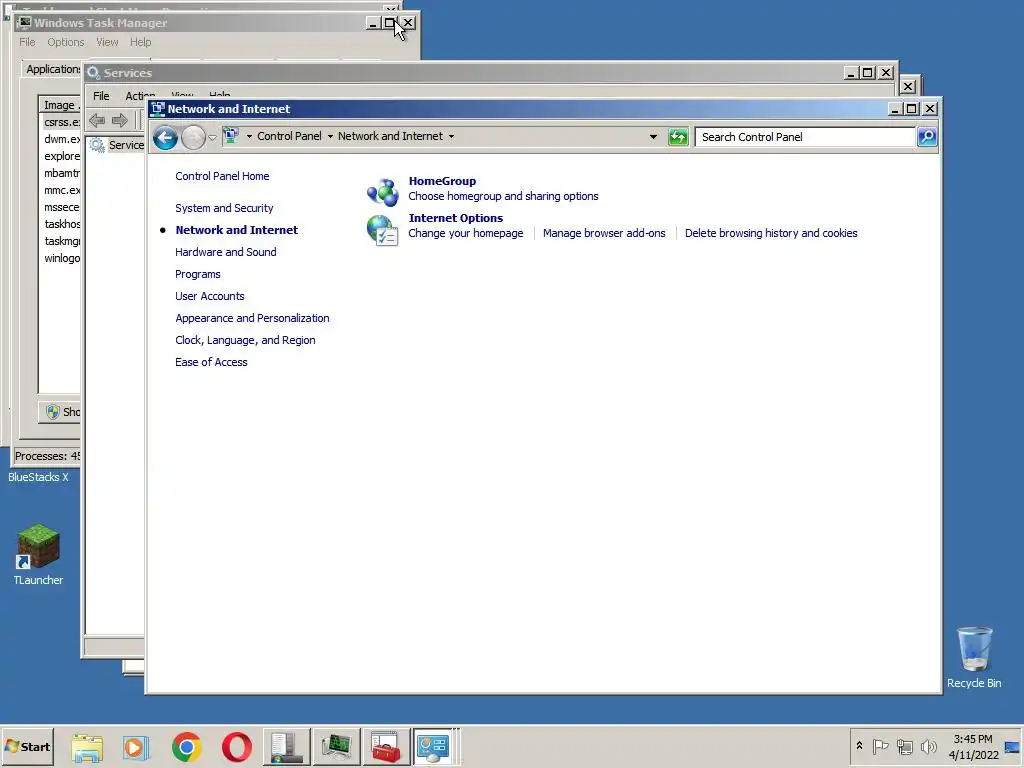Open the HomeGroup heading link
The width and height of the screenshot is (1024, 768).
point(442,181)
